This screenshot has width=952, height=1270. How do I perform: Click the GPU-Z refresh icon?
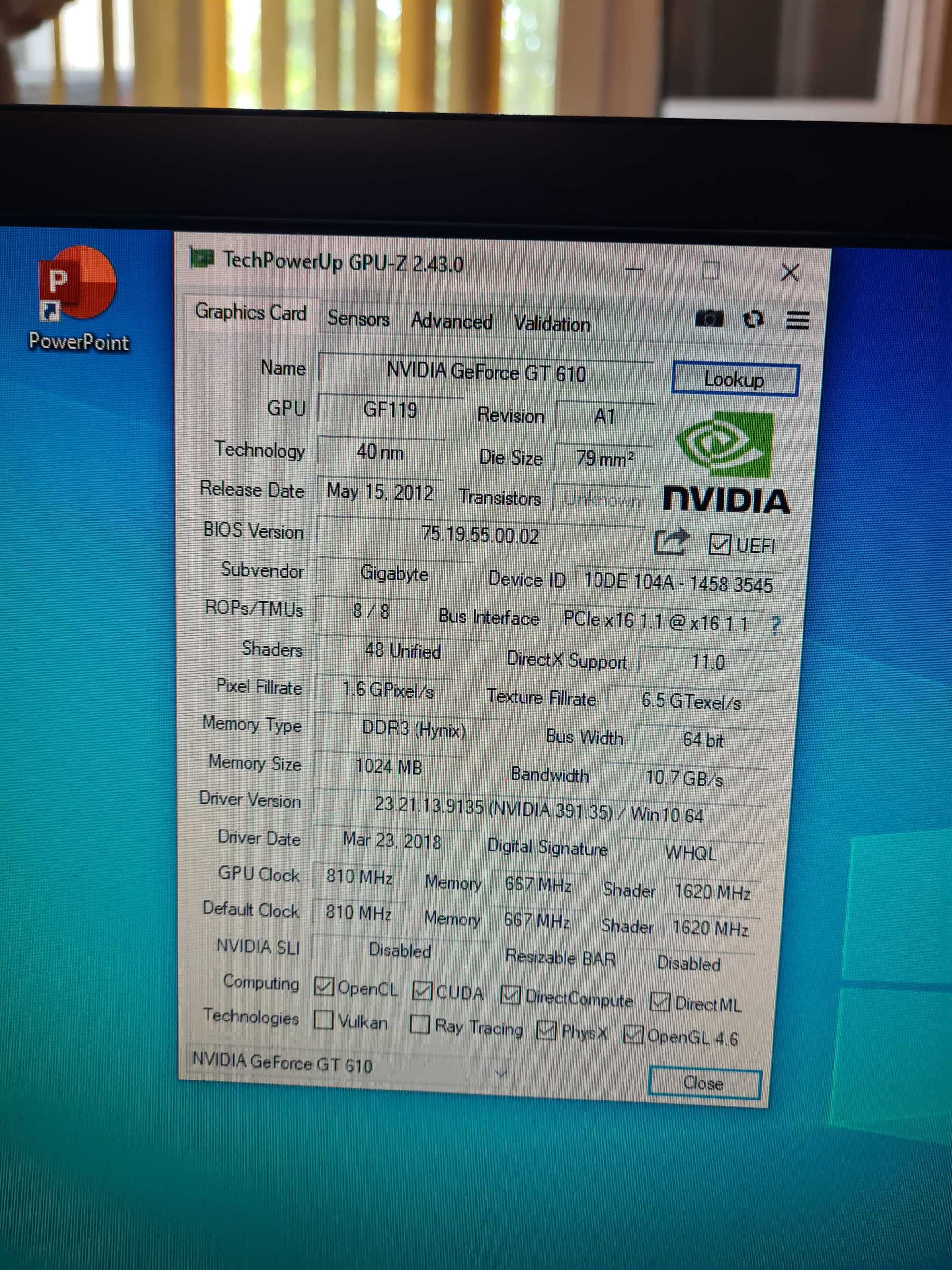[753, 319]
